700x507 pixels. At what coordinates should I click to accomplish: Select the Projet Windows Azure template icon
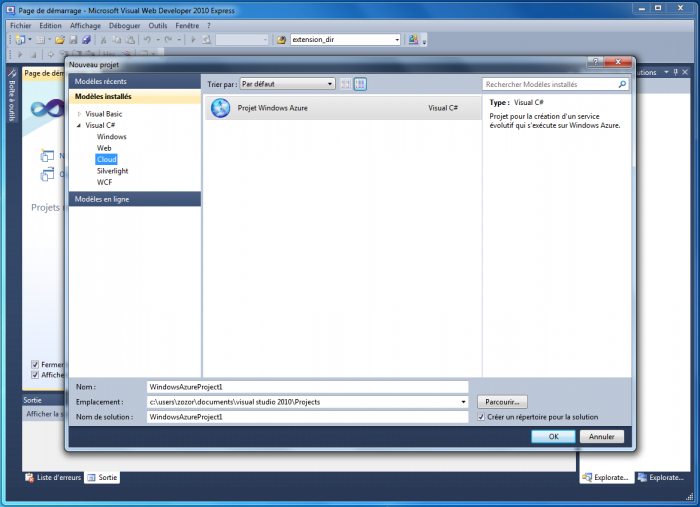(x=220, y=107)
